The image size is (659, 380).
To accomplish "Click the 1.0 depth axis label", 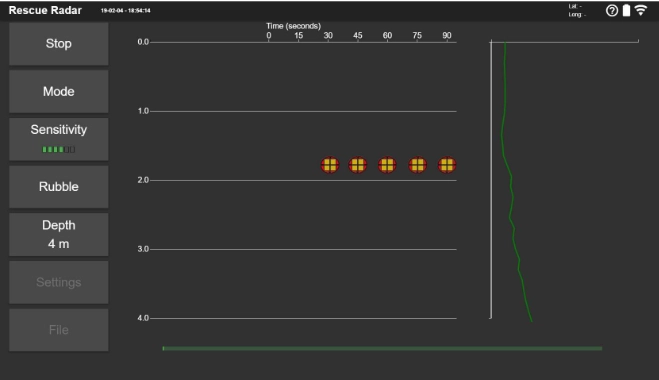I will (143, 111).
